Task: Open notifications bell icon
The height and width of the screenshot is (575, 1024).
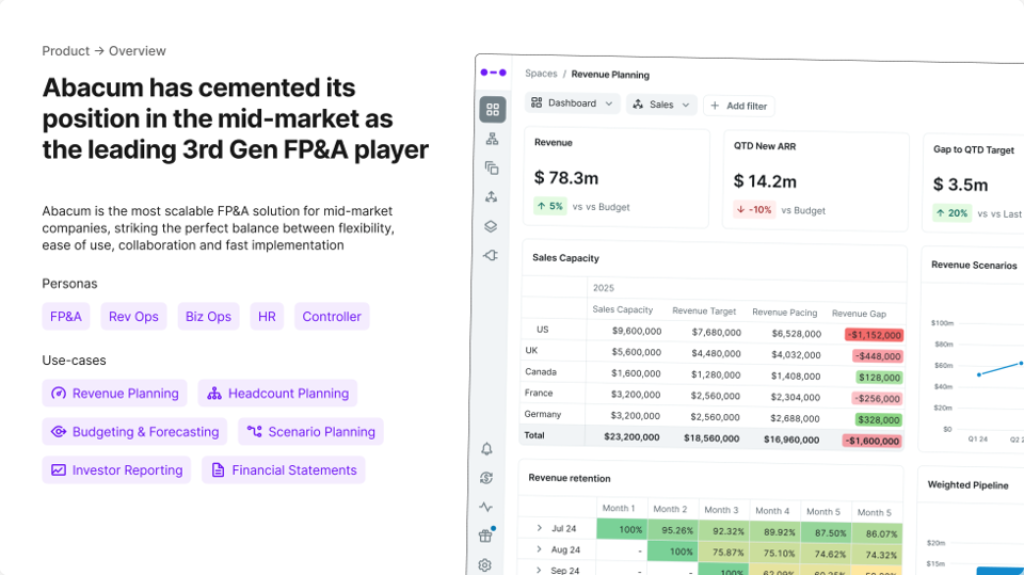Action: tap(487, 449)
